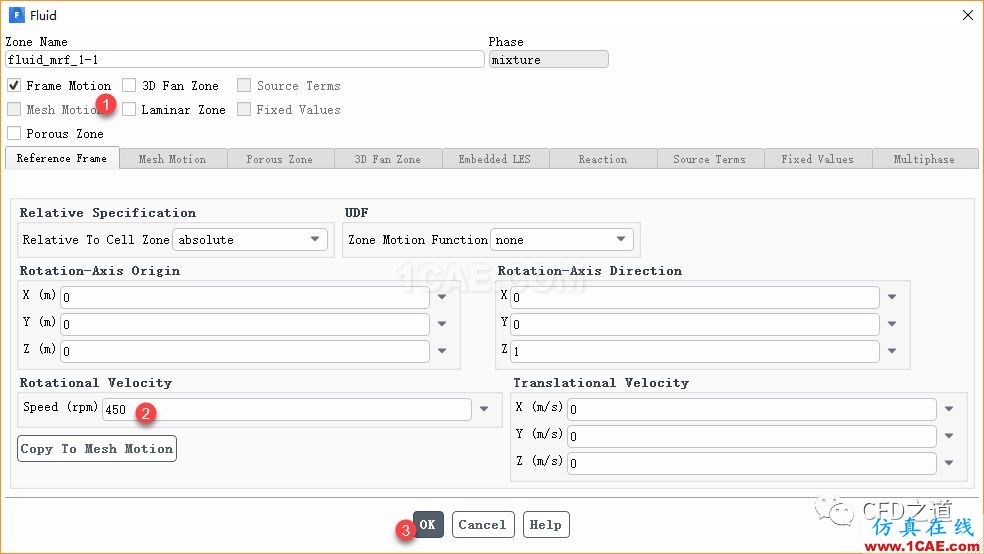984x554 pixels.
Task: Close the Fluid dialog window
Action: [968, 15]
